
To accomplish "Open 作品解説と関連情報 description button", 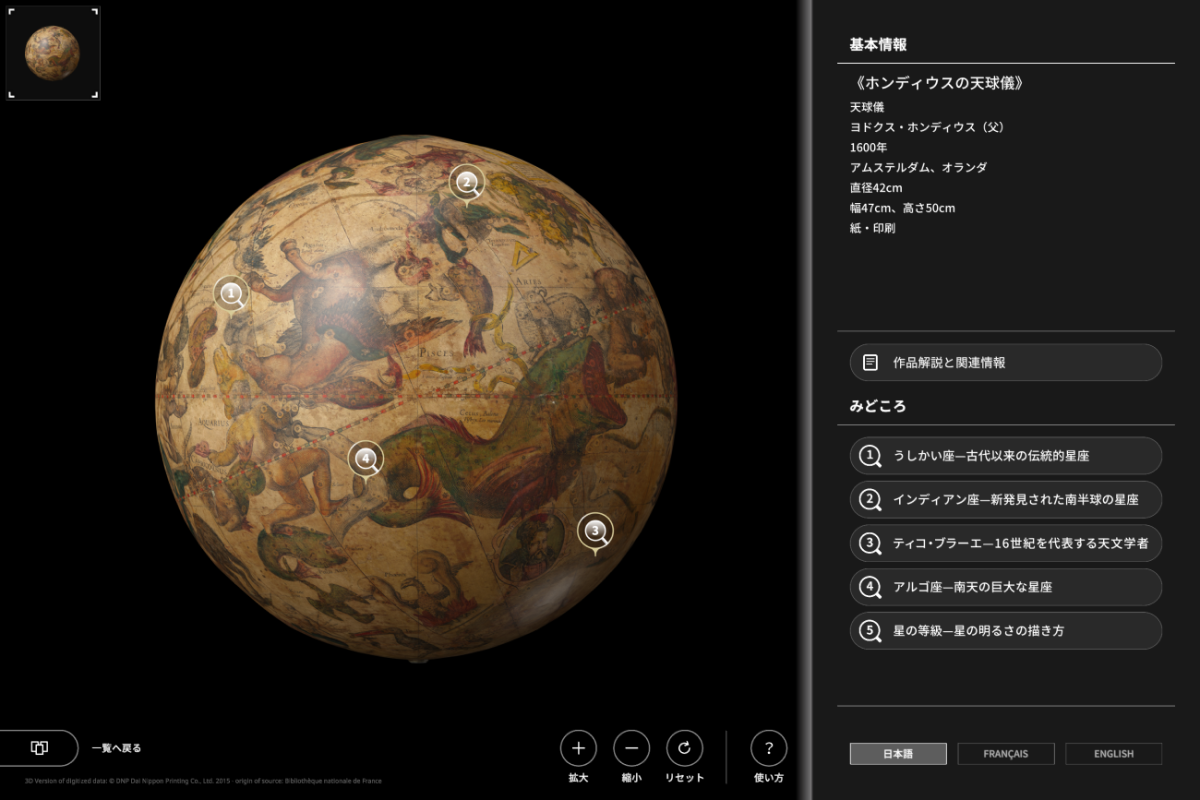I will point(1005,362).
